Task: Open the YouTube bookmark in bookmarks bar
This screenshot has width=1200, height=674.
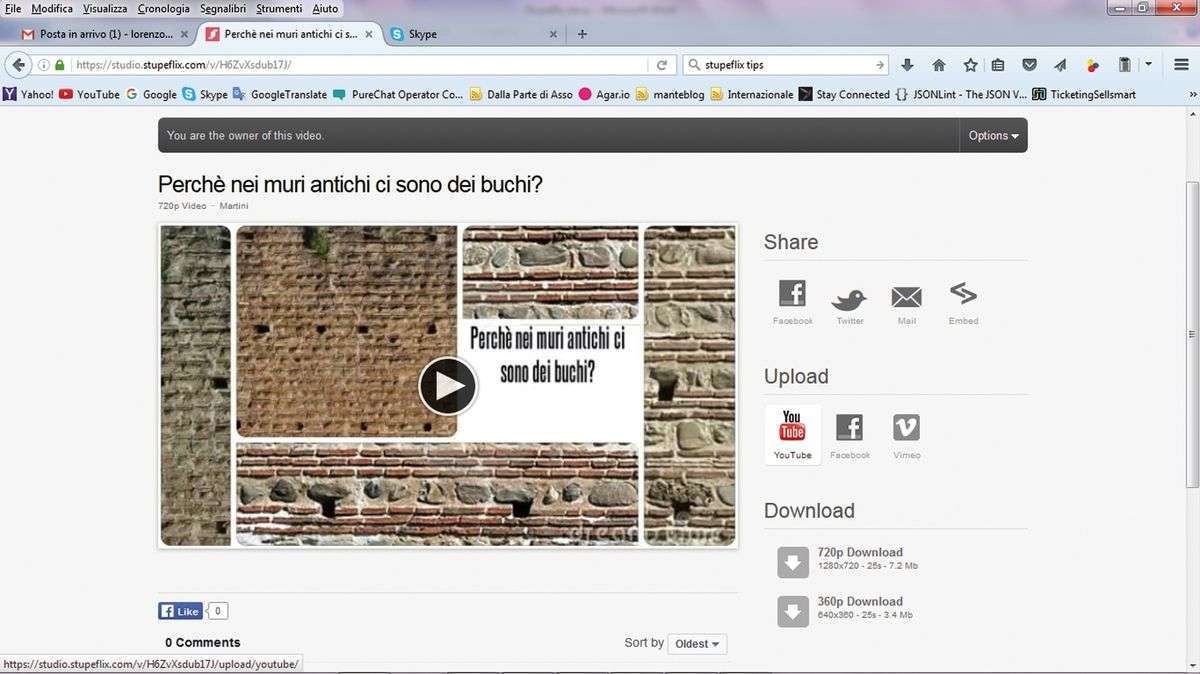Action: click(89, 95)
